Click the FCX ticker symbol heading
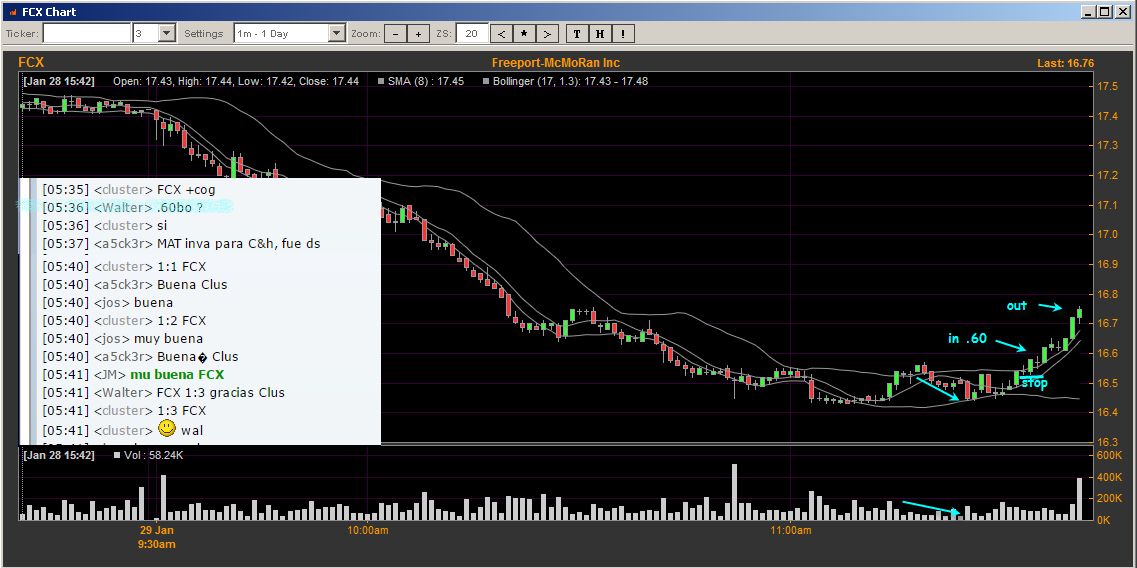This screenshot has height=568, width=1137. (x=31, y=63)
